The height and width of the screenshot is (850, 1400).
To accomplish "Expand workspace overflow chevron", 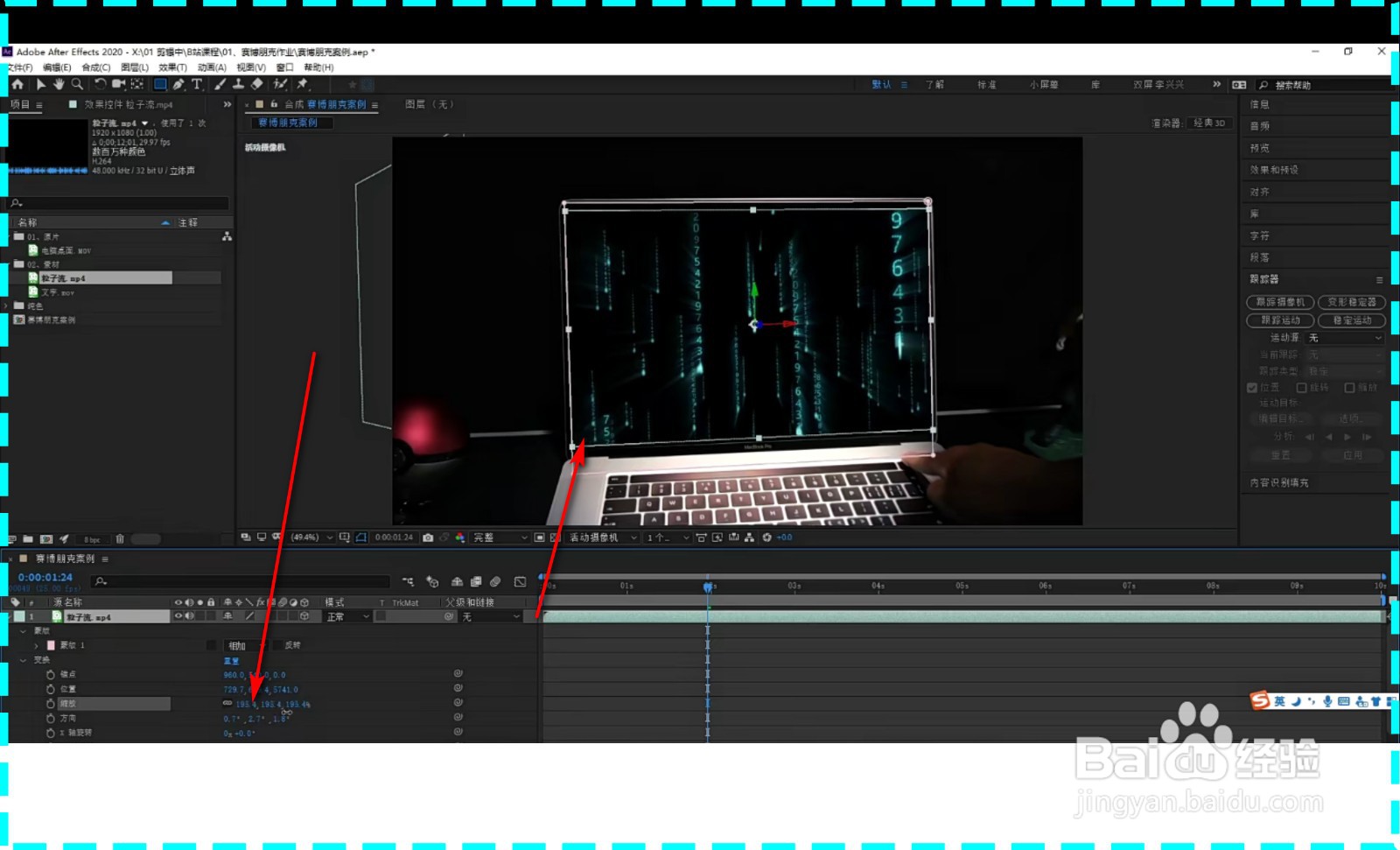I will (x=1216, y=85).
